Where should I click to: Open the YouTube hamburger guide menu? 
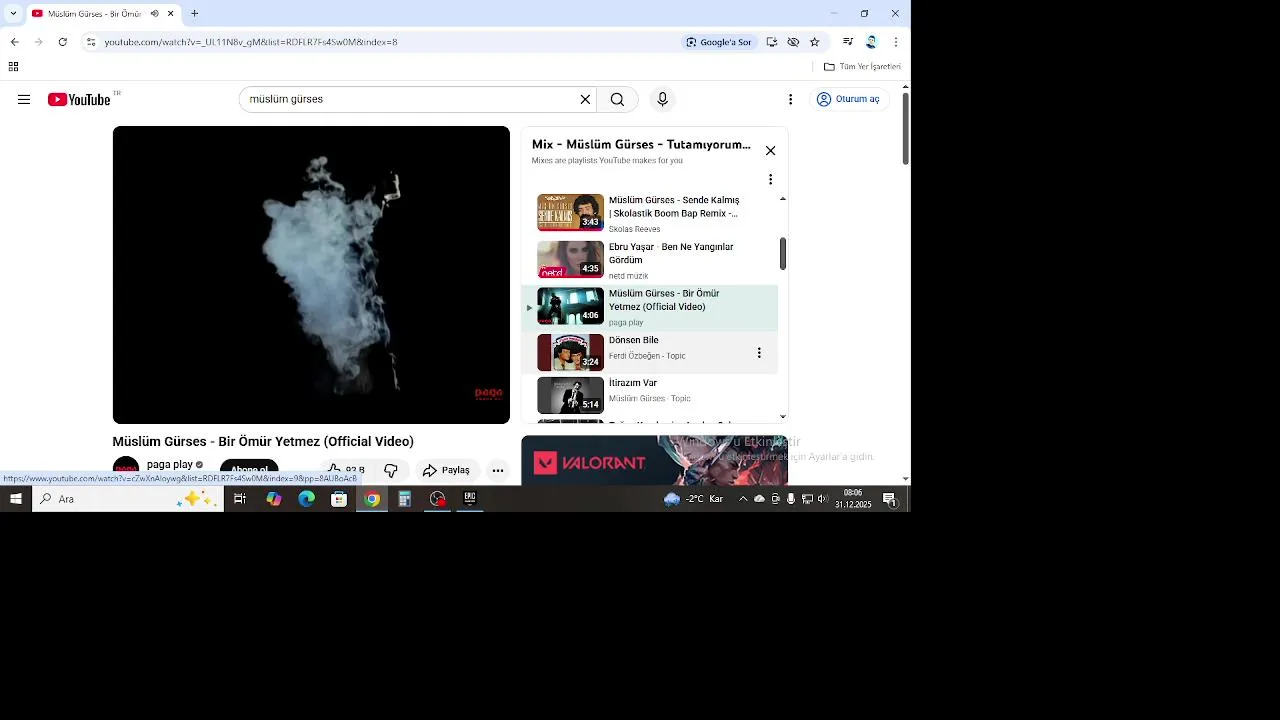[24, 100]
